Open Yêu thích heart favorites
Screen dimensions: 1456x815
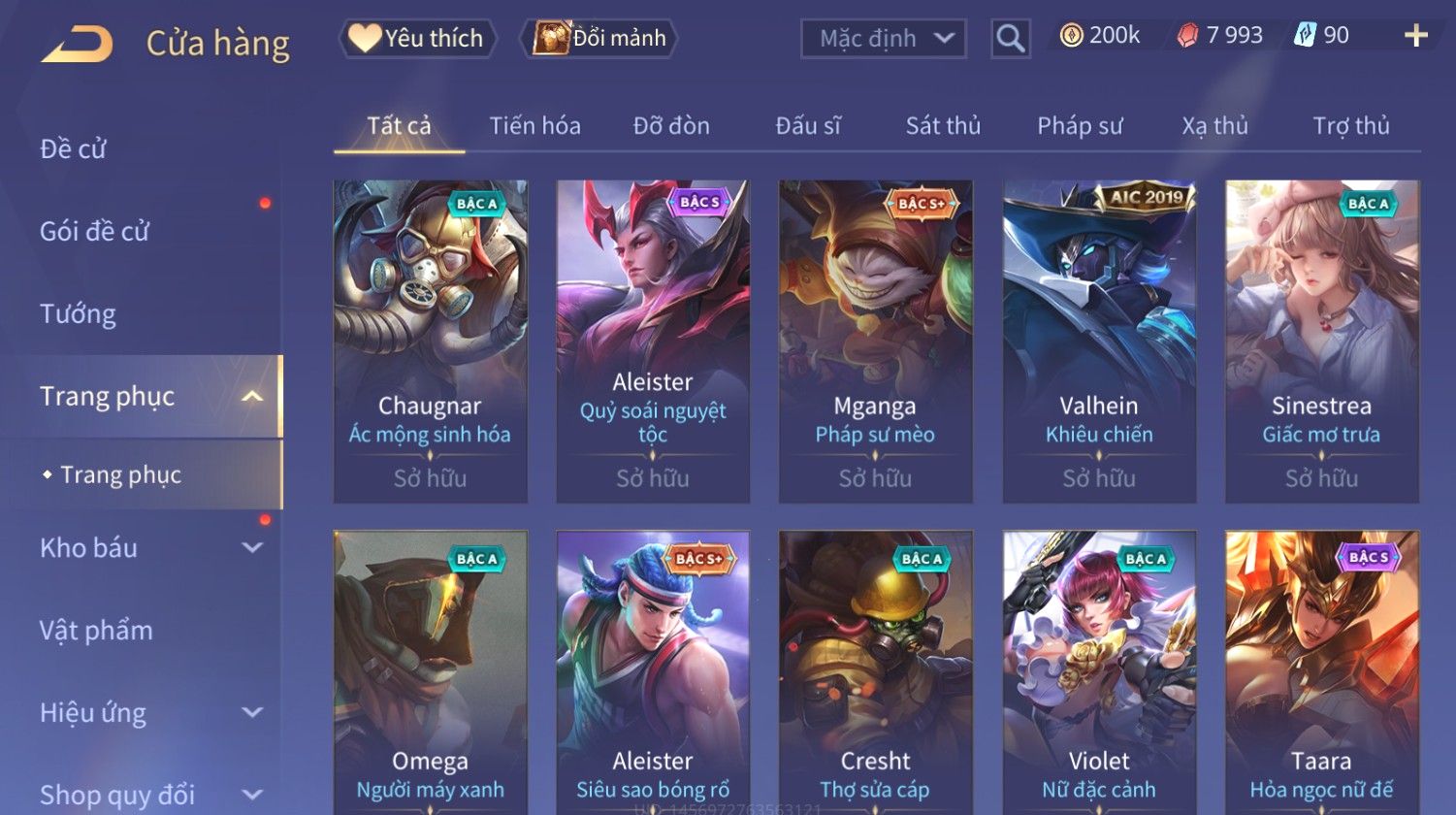tap(417, 39)
